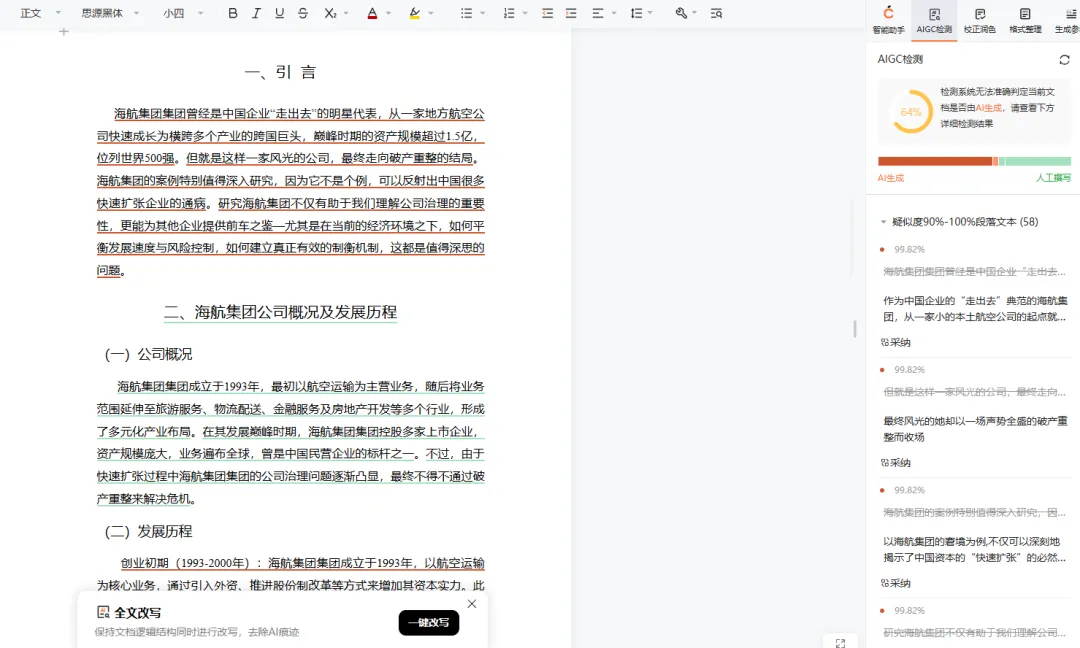Image resolution: width=1080 pixels, height=648 pixels.
Task: Click subheading (一) 公司概况
Action: pos(148,354)
